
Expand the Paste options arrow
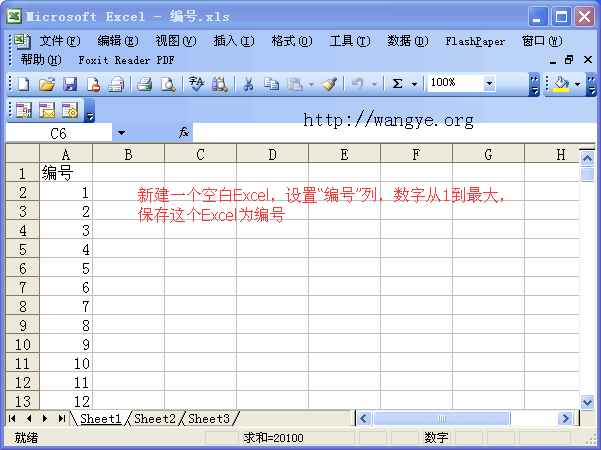311,84
